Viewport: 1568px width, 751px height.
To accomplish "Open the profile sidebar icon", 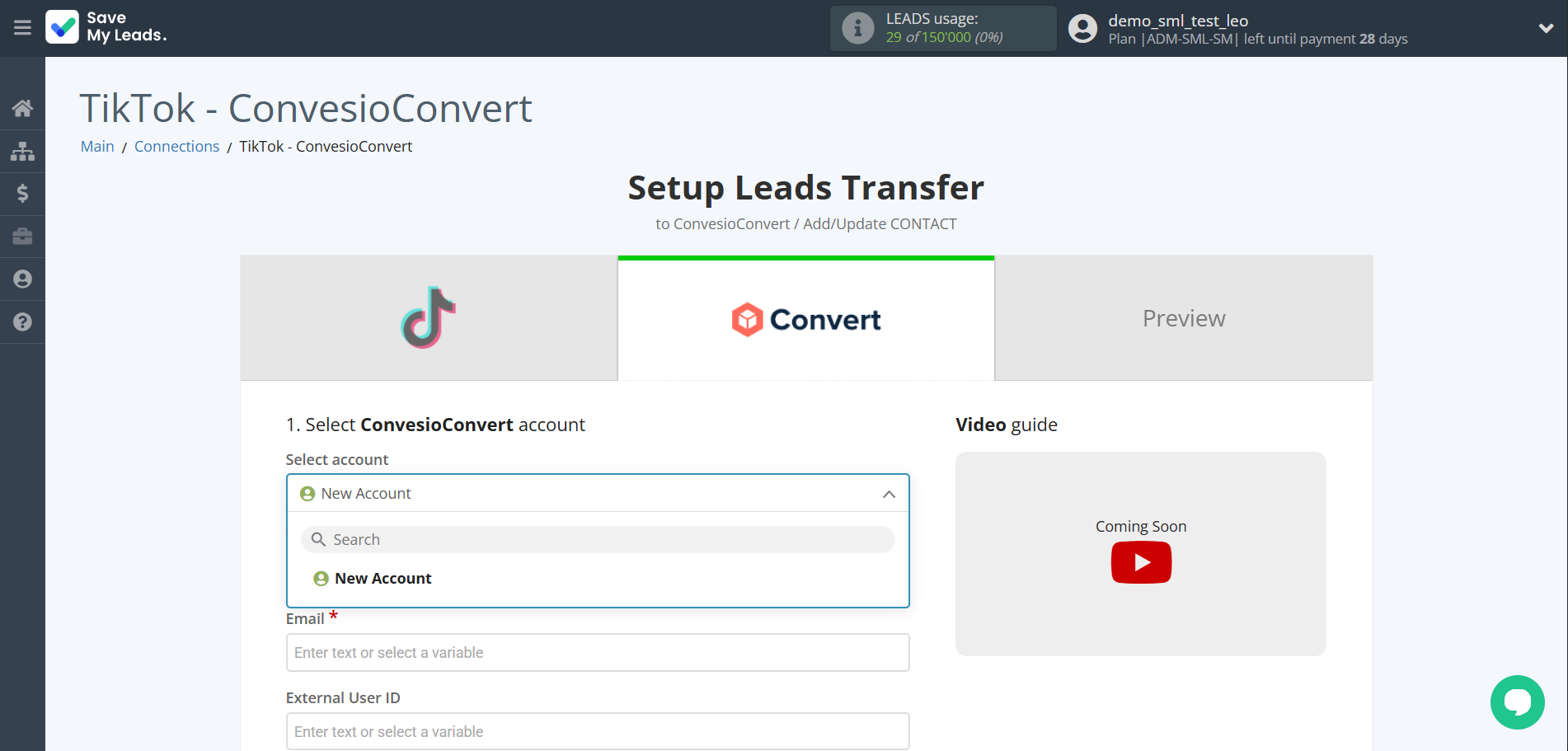I will (22, 279).
